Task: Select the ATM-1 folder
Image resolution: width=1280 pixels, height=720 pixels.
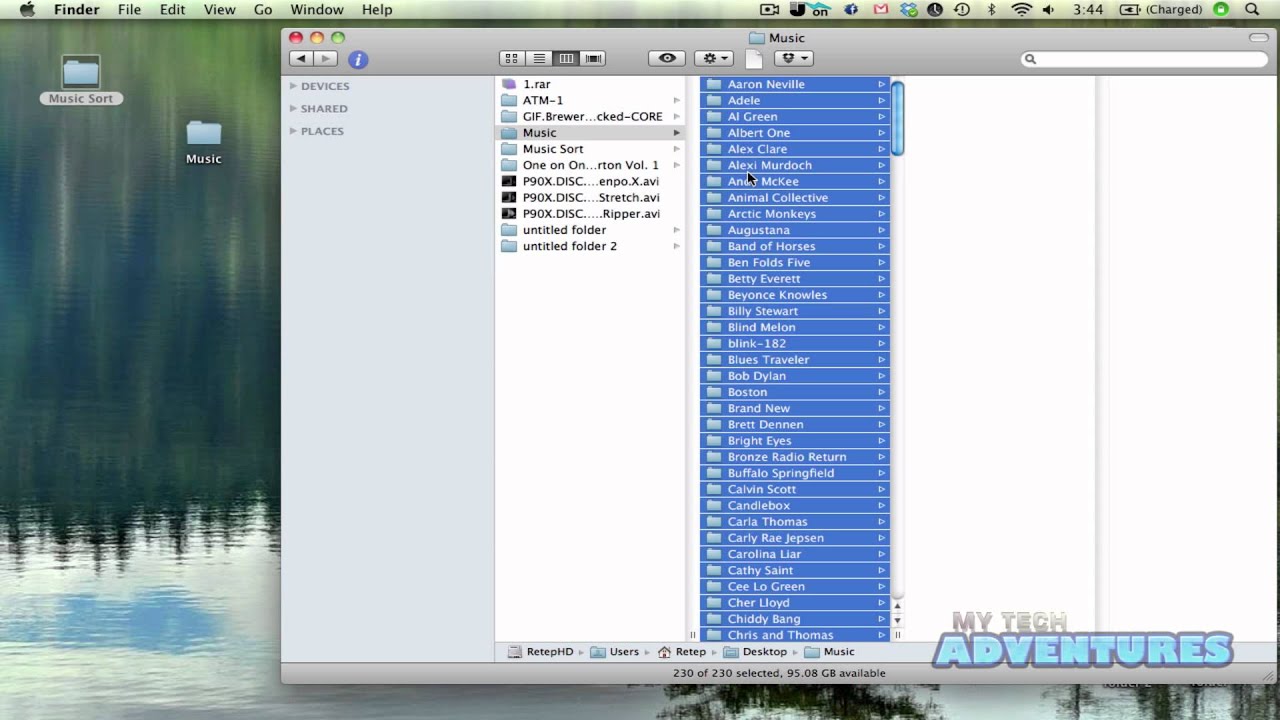Action: [590, 100]
